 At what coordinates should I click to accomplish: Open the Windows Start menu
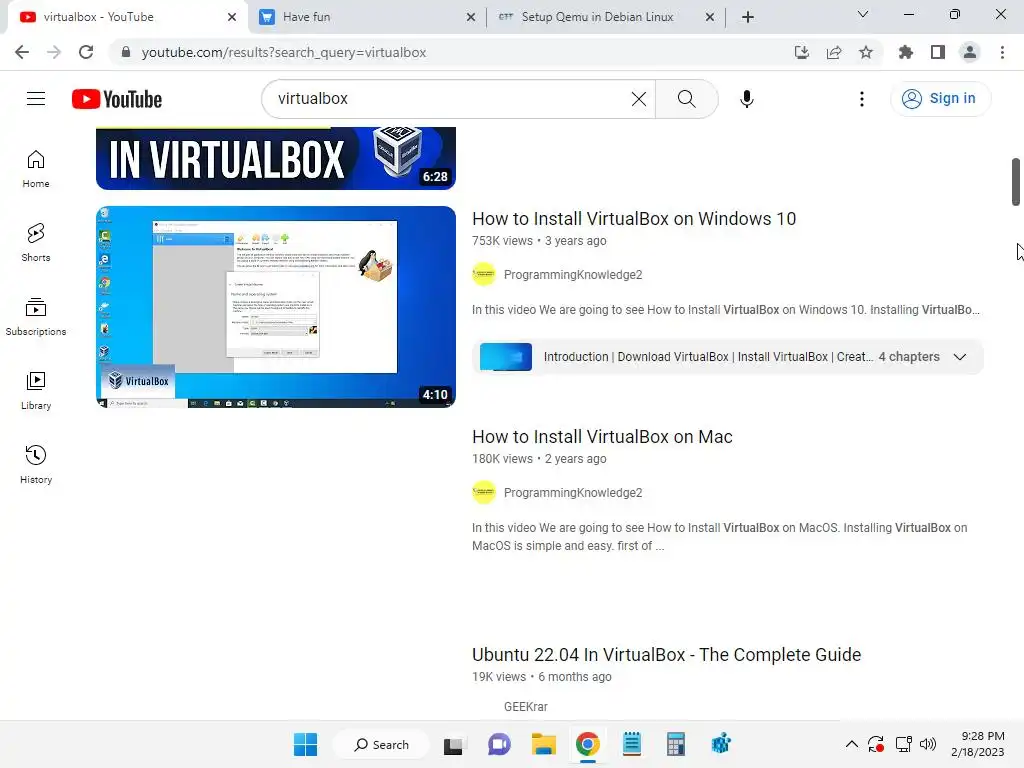(305, 744)
